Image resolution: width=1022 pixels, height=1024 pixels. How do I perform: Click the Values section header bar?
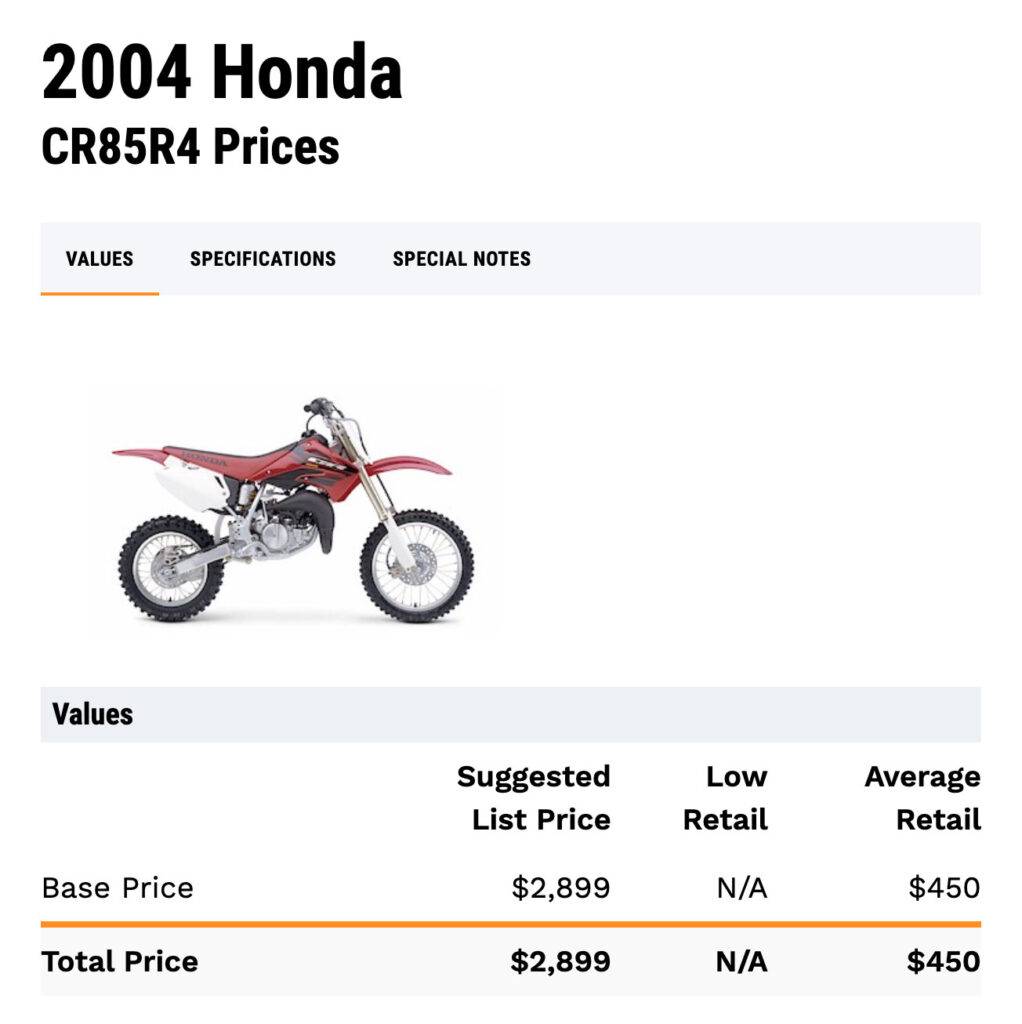tap(510, 714)
